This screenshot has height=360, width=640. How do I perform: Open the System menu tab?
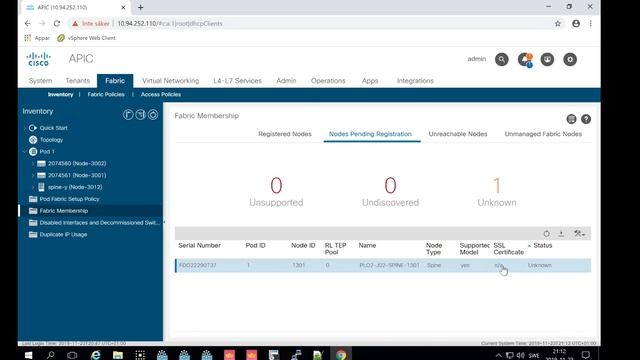click(x=40, y=81)
